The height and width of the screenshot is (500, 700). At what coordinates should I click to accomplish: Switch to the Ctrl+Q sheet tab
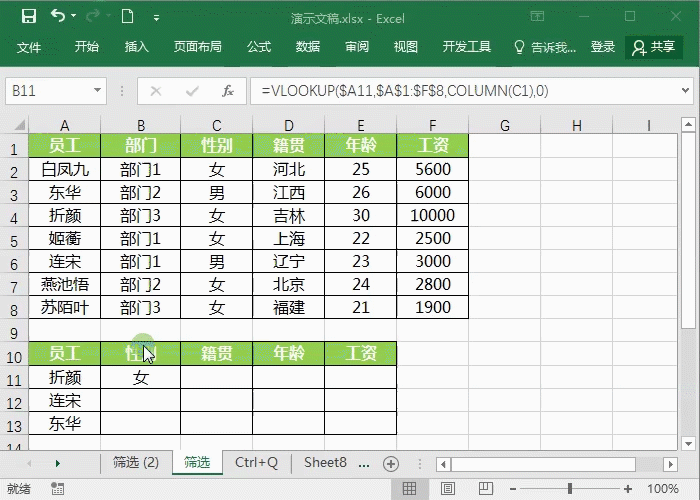[x=257, y=462]
